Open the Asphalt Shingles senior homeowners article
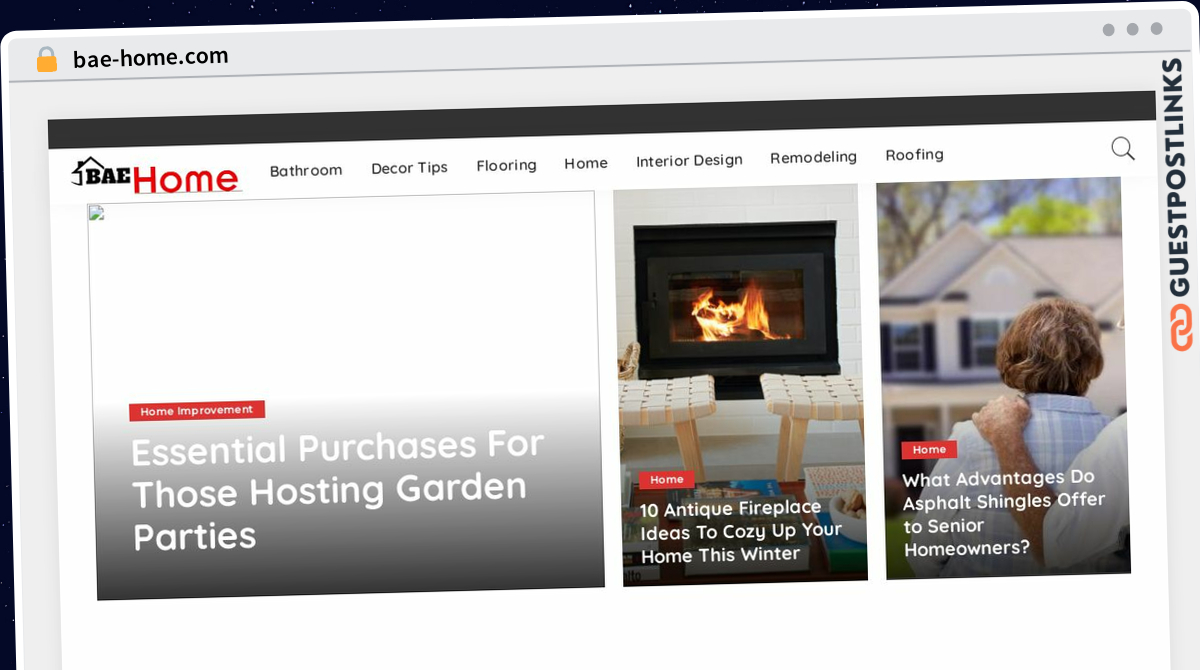 coord(1003,513)
